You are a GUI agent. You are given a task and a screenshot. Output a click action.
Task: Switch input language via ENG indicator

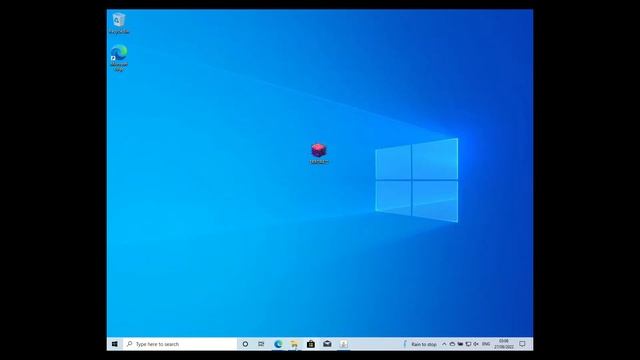tap(486, 344)
